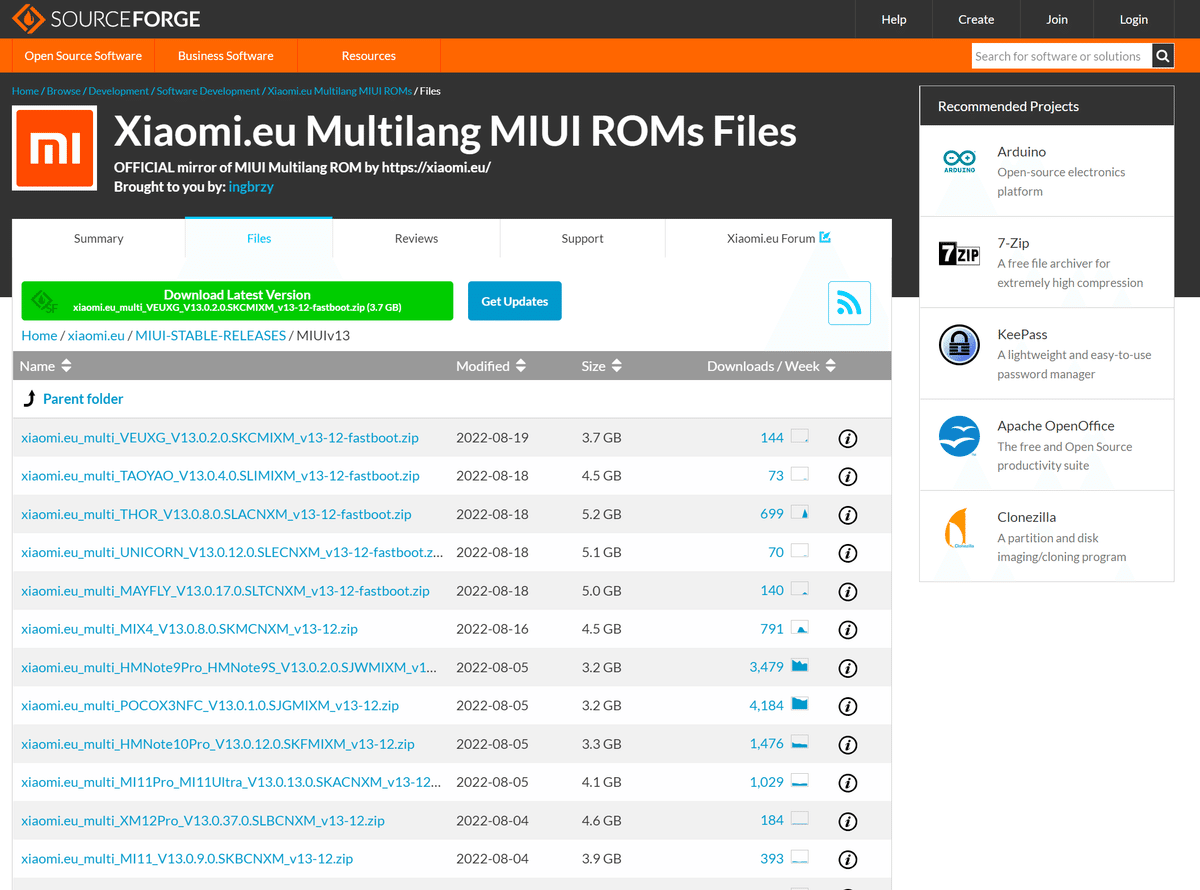
Task: Open info for VEUXG fastboot zip
Action: pos(848,439)
